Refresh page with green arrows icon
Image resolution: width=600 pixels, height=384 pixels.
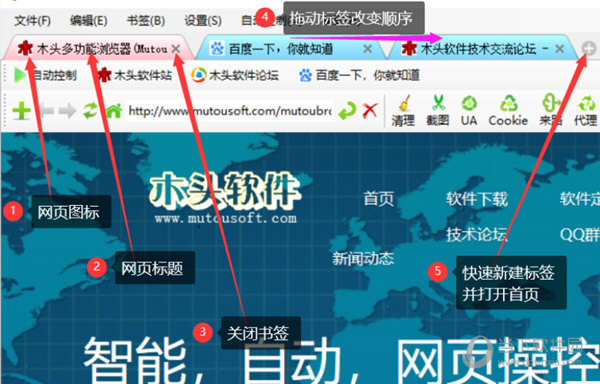tap(91, 111)
